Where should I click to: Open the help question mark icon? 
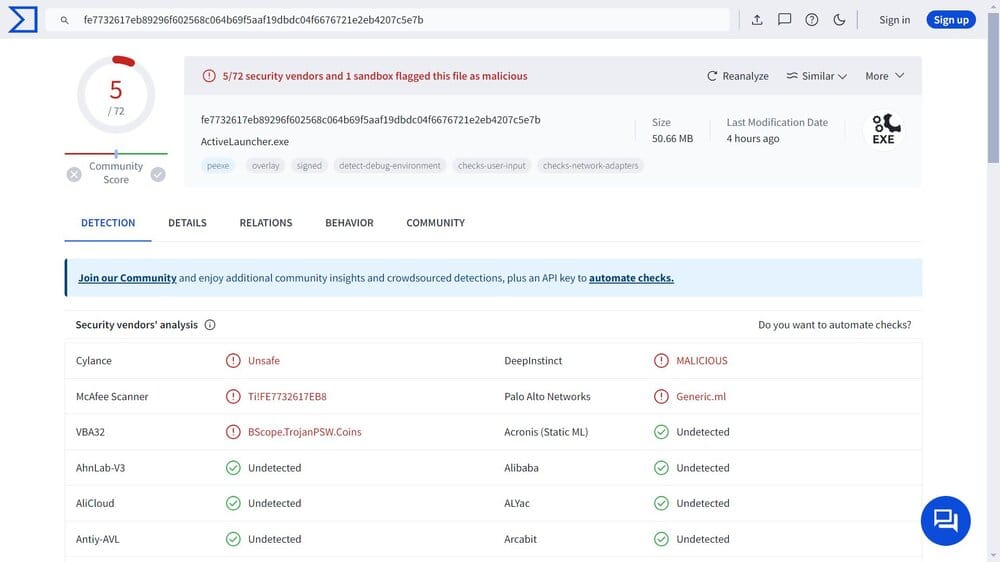(x=812, y=20)
